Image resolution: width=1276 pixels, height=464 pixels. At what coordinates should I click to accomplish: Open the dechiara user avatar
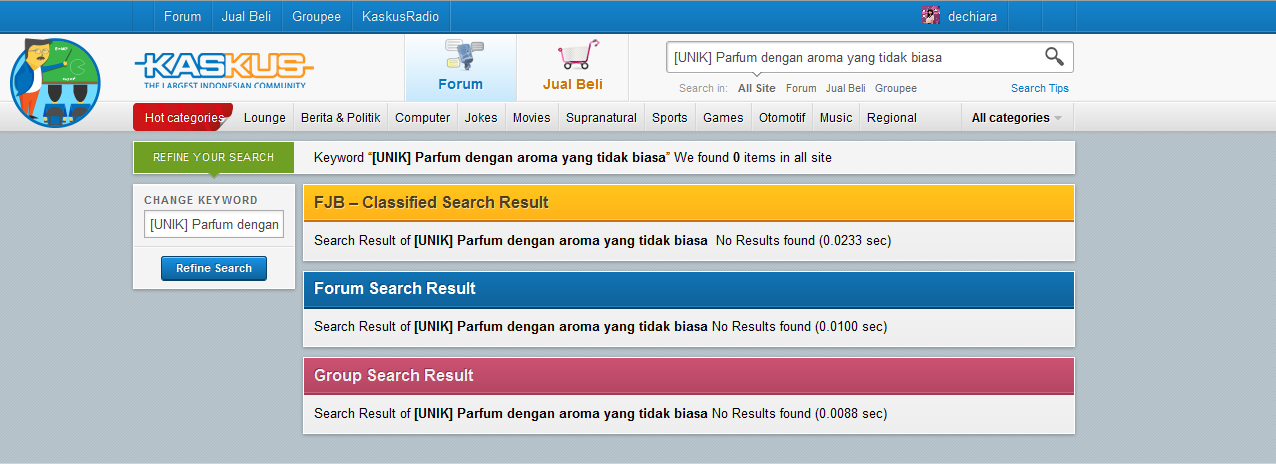point(931,16)
